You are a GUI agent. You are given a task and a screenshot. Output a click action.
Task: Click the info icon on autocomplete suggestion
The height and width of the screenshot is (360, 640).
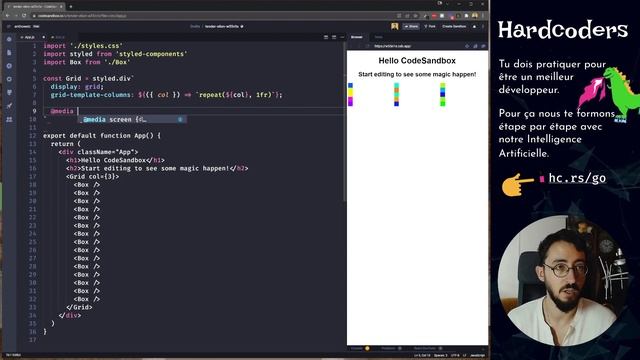(180, 120)
